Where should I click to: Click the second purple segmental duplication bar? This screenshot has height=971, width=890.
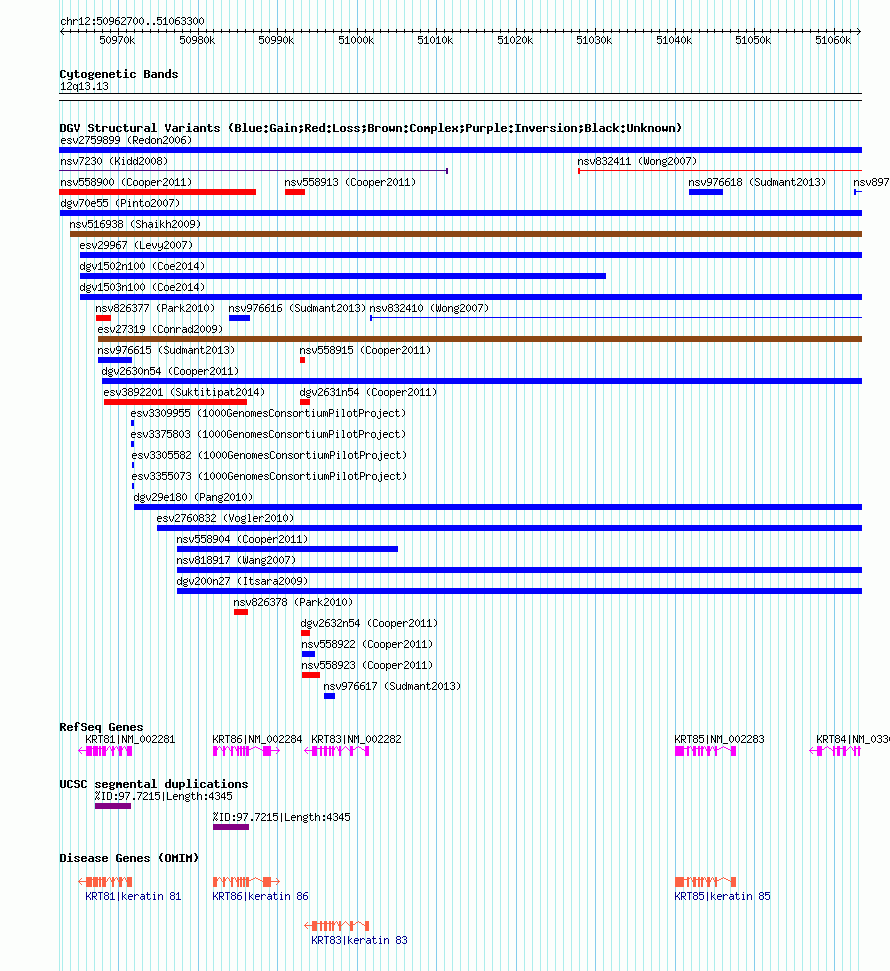click(231, 827)
